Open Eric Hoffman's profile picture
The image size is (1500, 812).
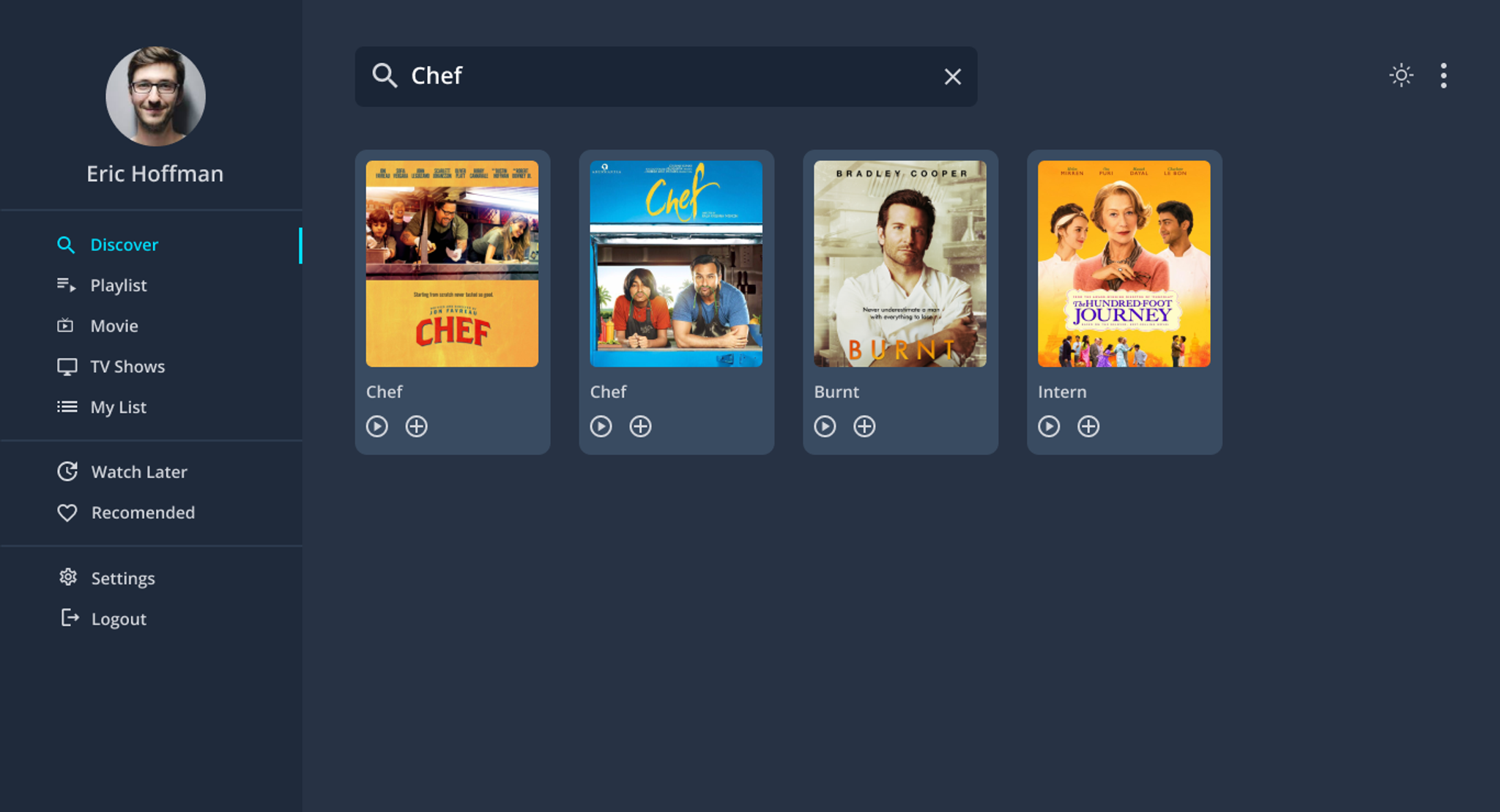(x=155, y=97)
